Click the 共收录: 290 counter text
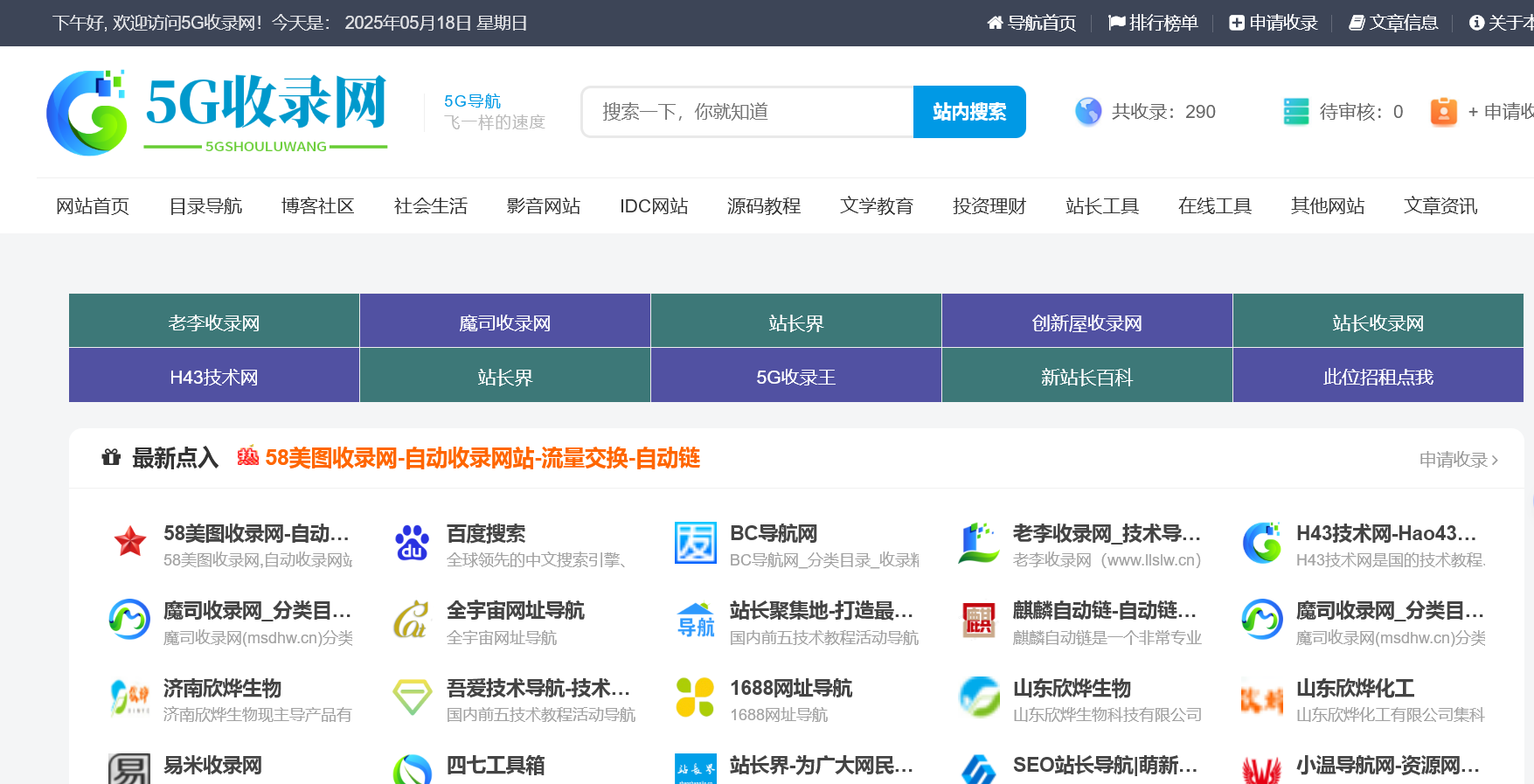The image size is (1534, 784). [1163, 112]
